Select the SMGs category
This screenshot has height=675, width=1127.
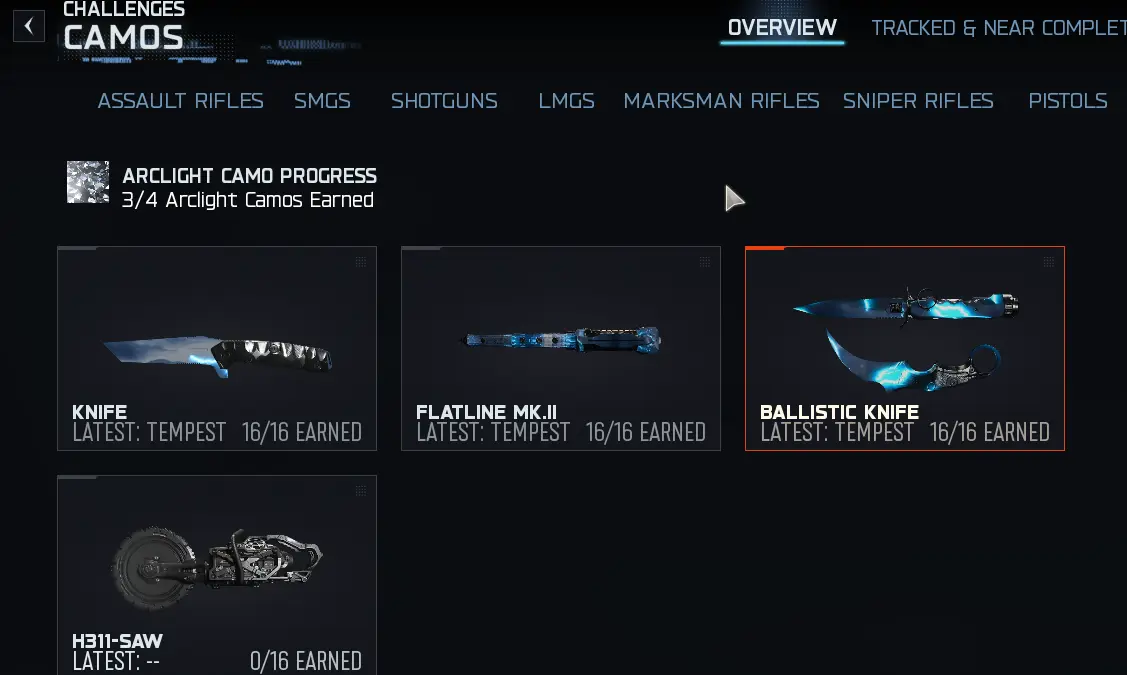pyautogui.click(x=322, y=101)
